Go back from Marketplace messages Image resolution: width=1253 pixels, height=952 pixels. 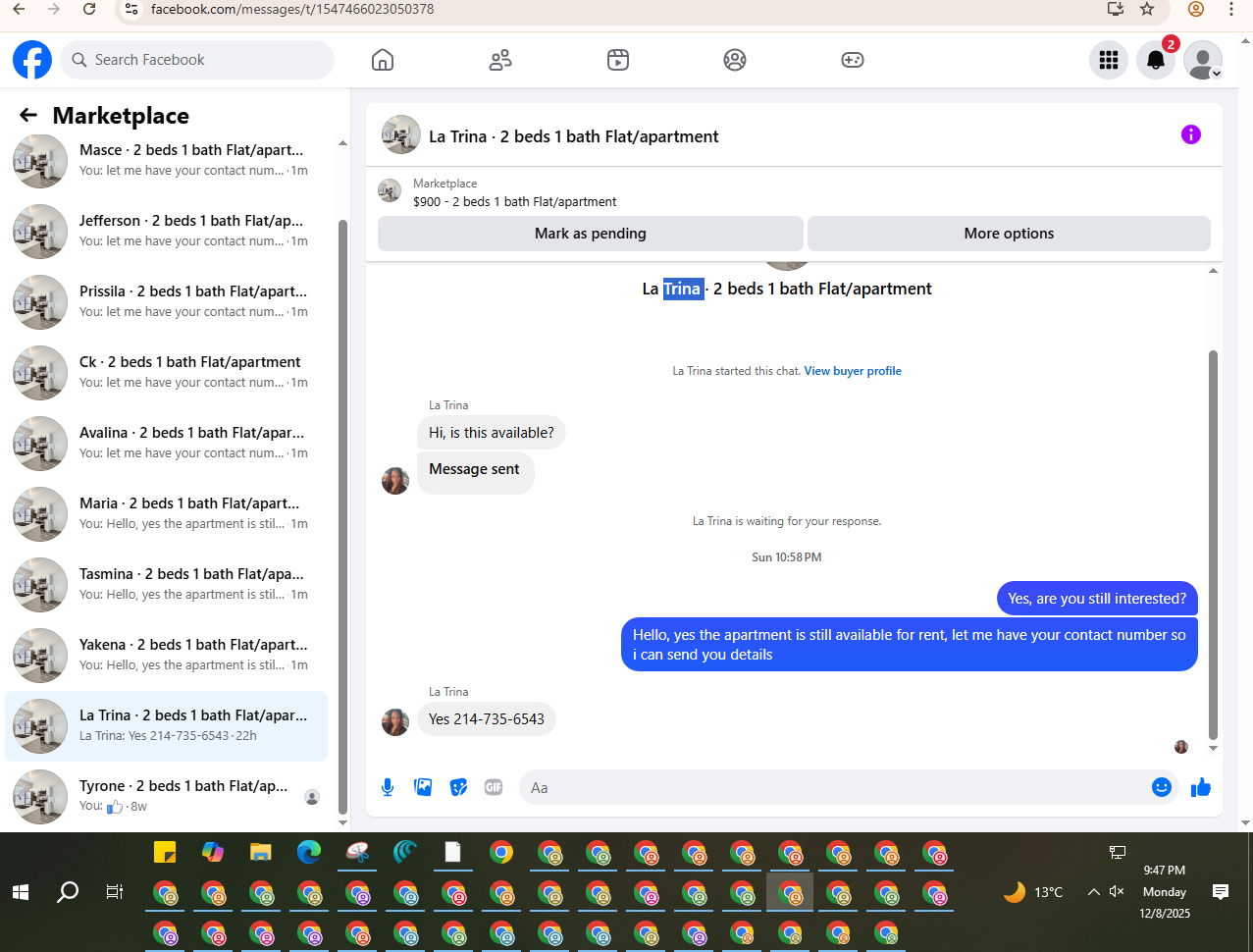[x=28, y=116]
